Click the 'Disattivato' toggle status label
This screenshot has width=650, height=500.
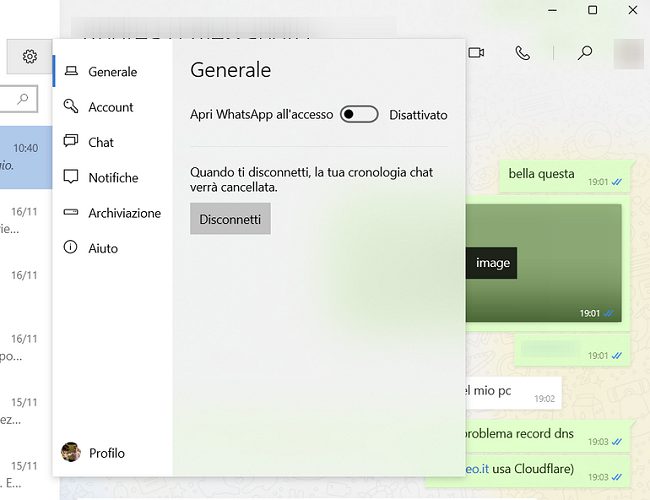(x=418, y=115)
